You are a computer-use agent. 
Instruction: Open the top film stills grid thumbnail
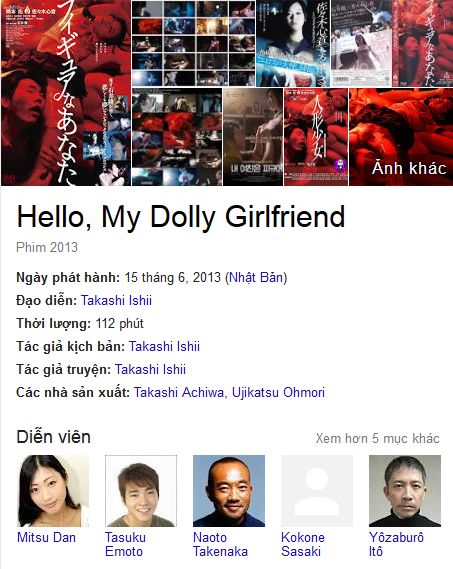[x=193, y=43]
